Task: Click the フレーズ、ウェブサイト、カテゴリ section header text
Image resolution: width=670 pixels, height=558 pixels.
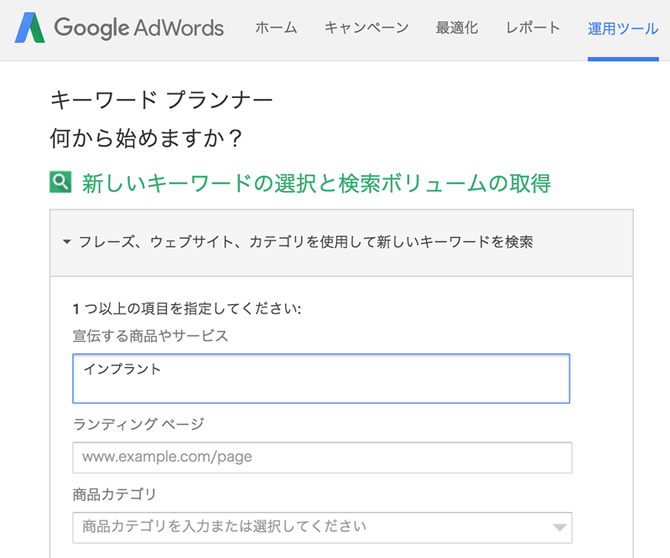Action: coord(305,242)
